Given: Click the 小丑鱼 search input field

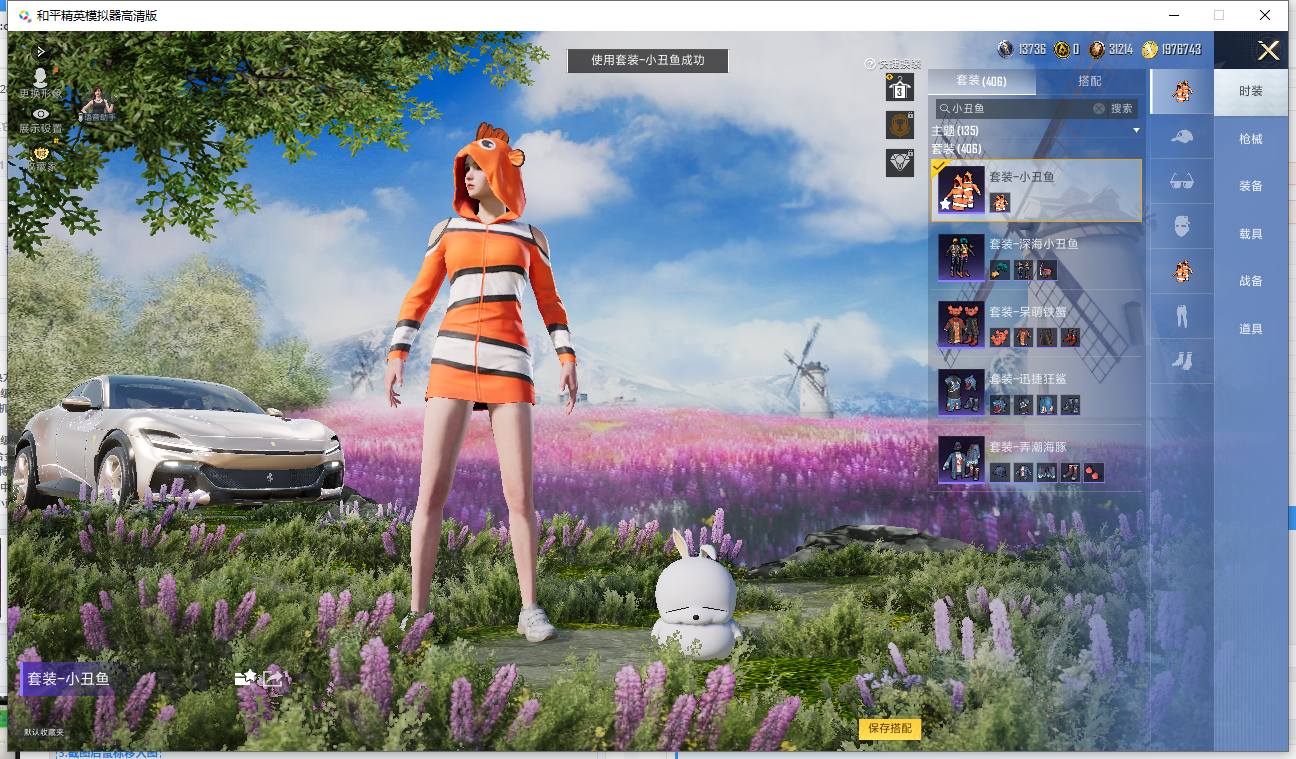Looking at the screenshot, I should coord(1015,108).
